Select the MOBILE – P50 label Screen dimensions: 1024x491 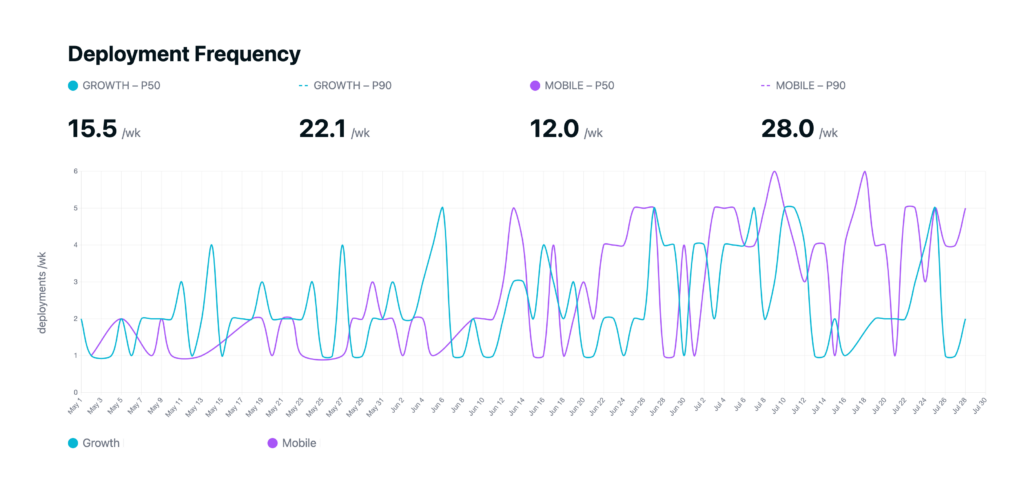coord(579,86)
